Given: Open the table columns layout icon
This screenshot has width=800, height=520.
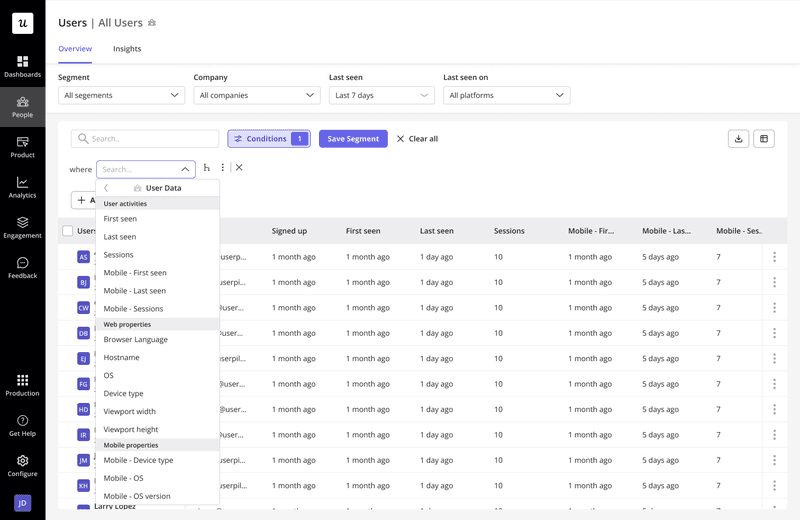Looking at the screenshot, I should point(764,139).
